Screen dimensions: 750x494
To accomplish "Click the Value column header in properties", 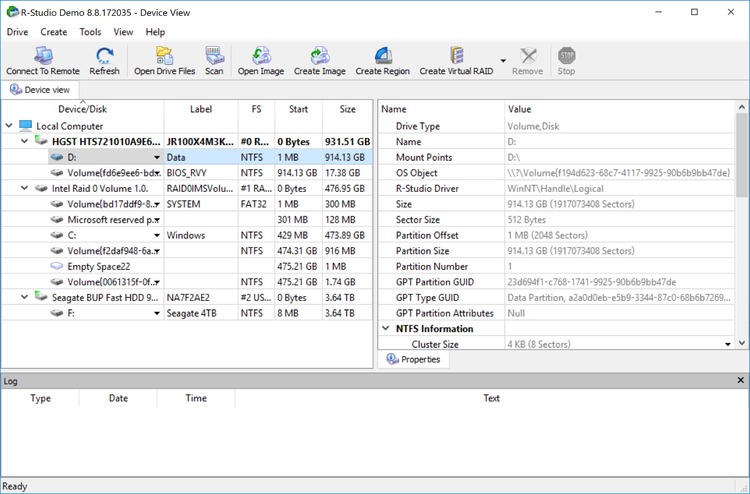I will click(x=619, y=109).
